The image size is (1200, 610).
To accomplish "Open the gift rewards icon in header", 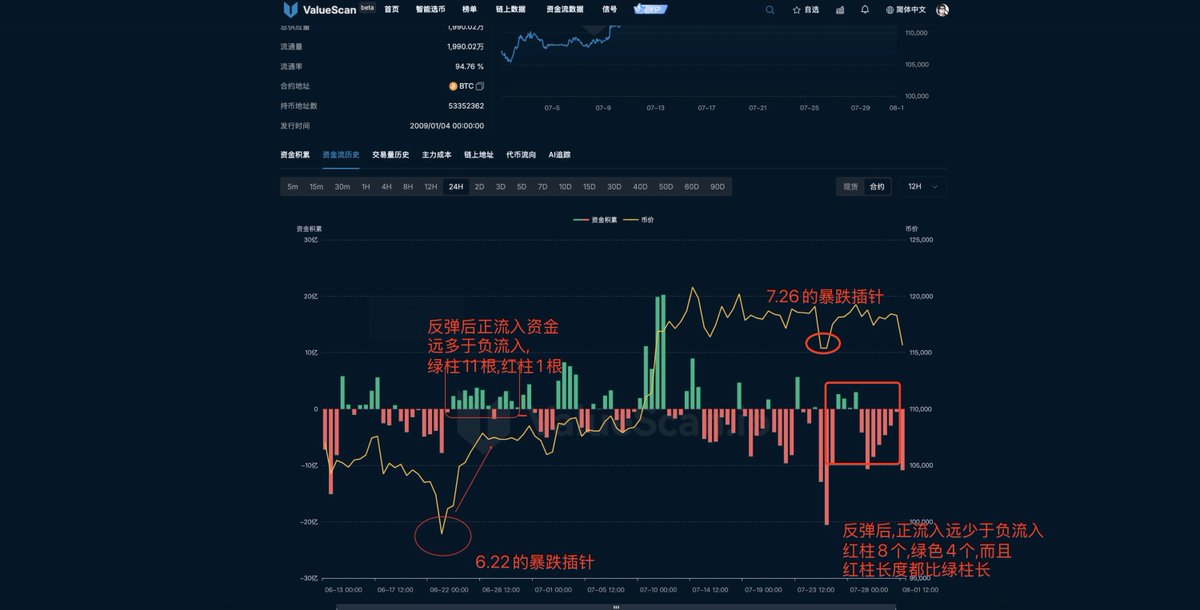I will click(839, 9).
